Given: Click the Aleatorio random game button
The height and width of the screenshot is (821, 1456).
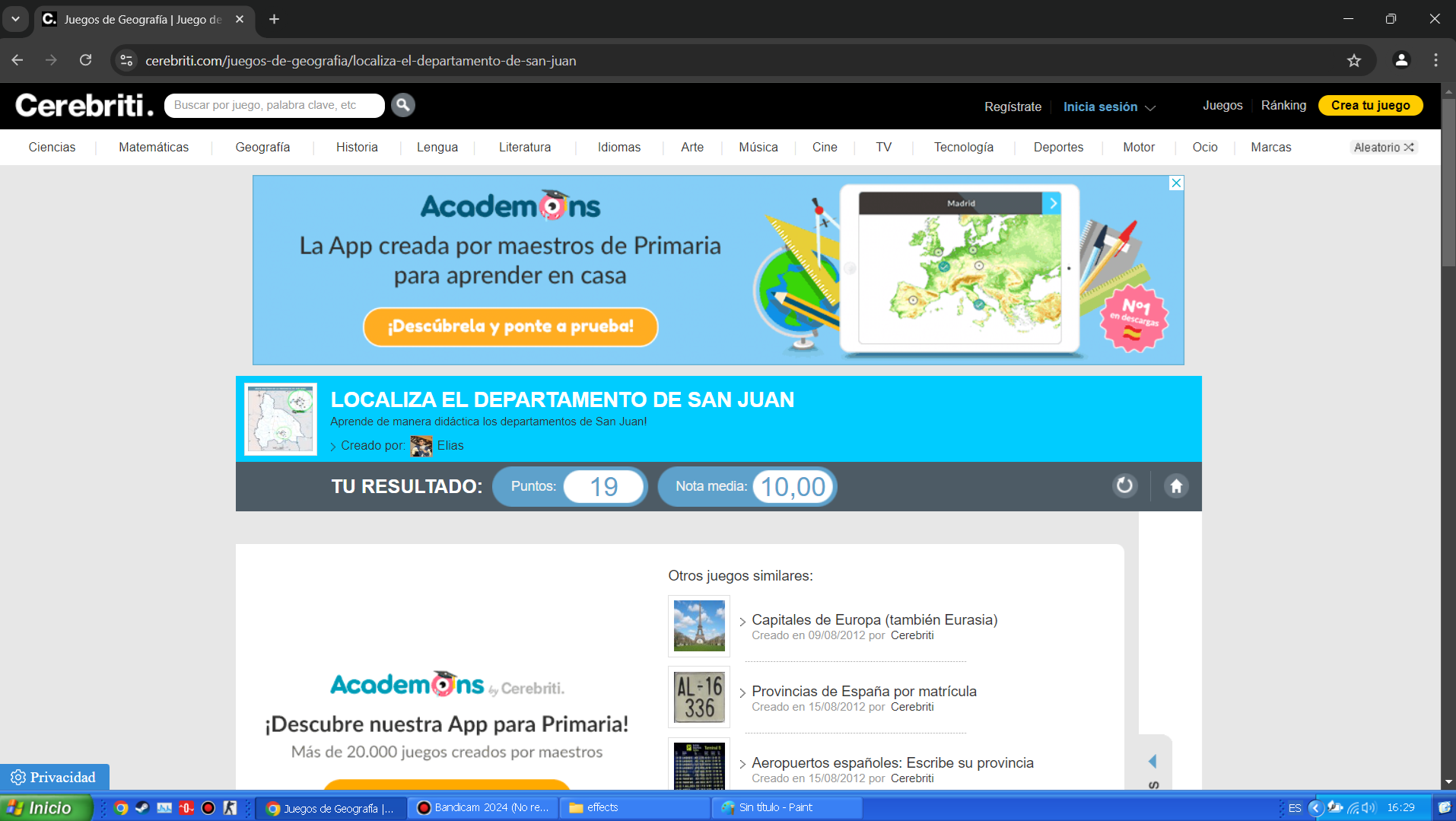Looking at the screenshot, I should click(1383, 148).
